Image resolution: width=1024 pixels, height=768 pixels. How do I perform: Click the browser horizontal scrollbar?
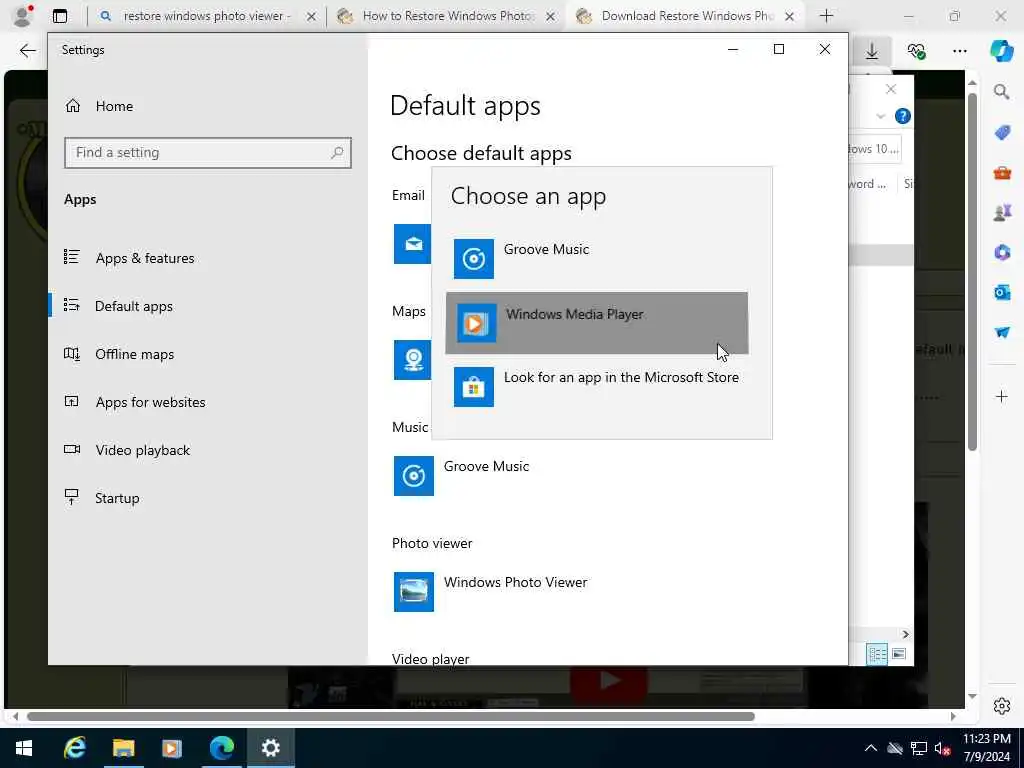click(391, 716)
